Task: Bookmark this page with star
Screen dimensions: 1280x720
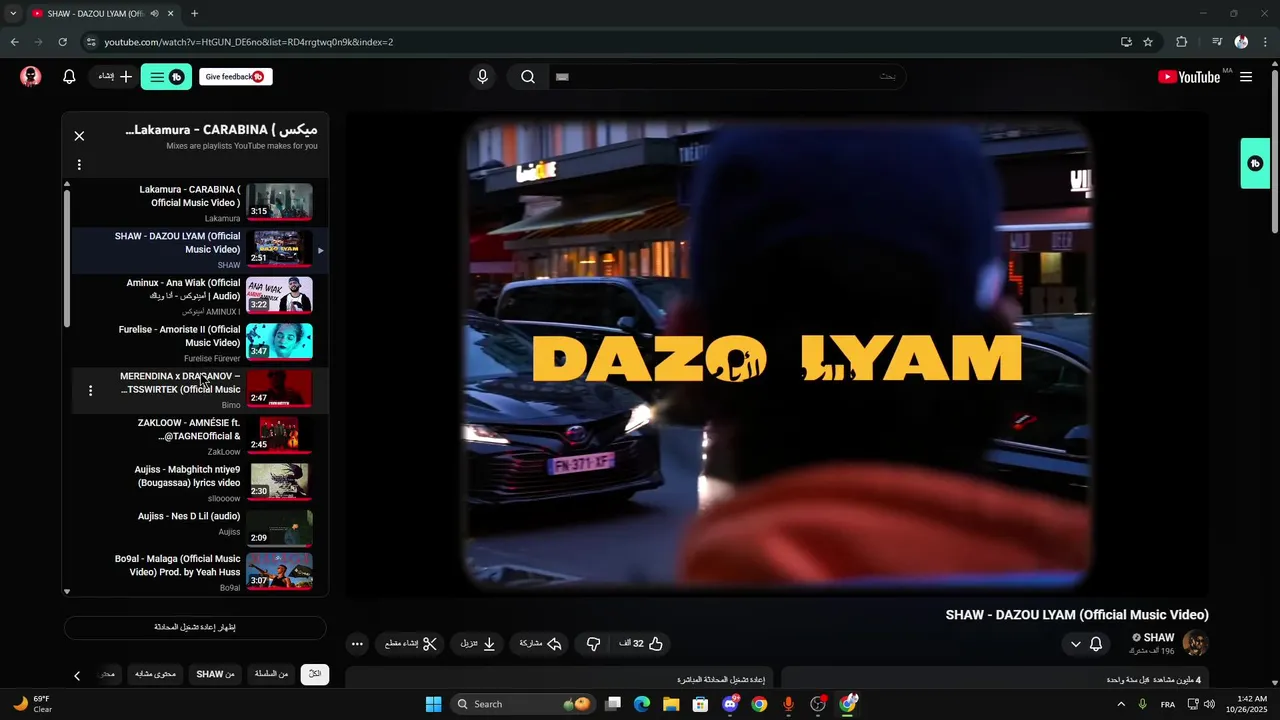Action: tap(1148, 42)
